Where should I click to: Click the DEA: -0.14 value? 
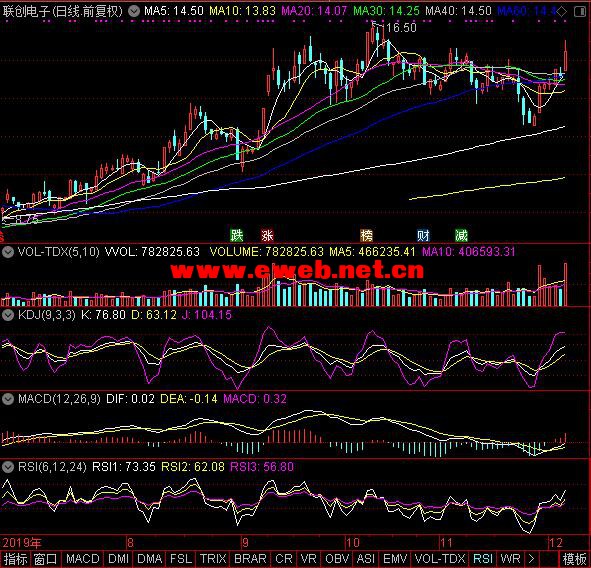(x=189, y=399)
